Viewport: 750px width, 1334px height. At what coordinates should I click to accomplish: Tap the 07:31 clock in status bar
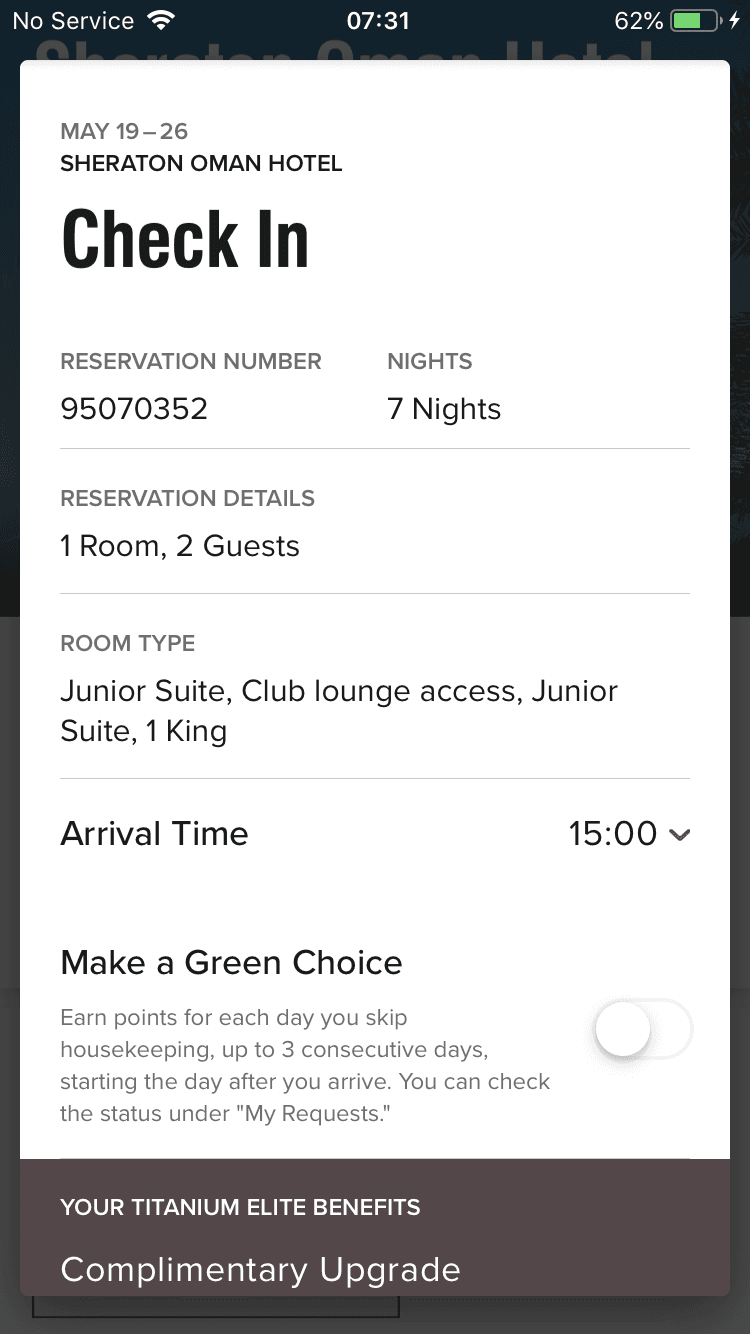point(377,20)
